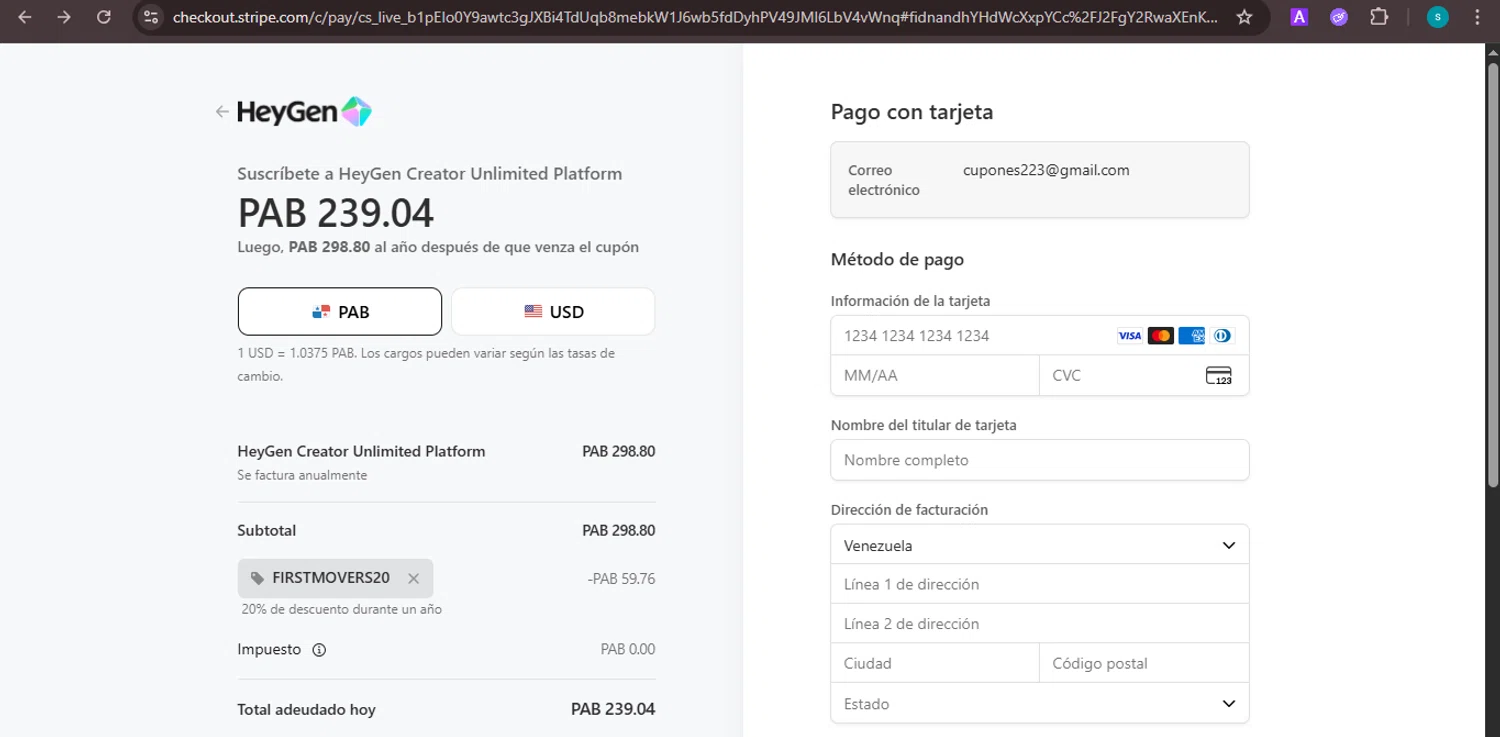Click the 'Nombre del titular de tarjeta' label
This screenshot has width=1500, height=737.
coord(923,425)
